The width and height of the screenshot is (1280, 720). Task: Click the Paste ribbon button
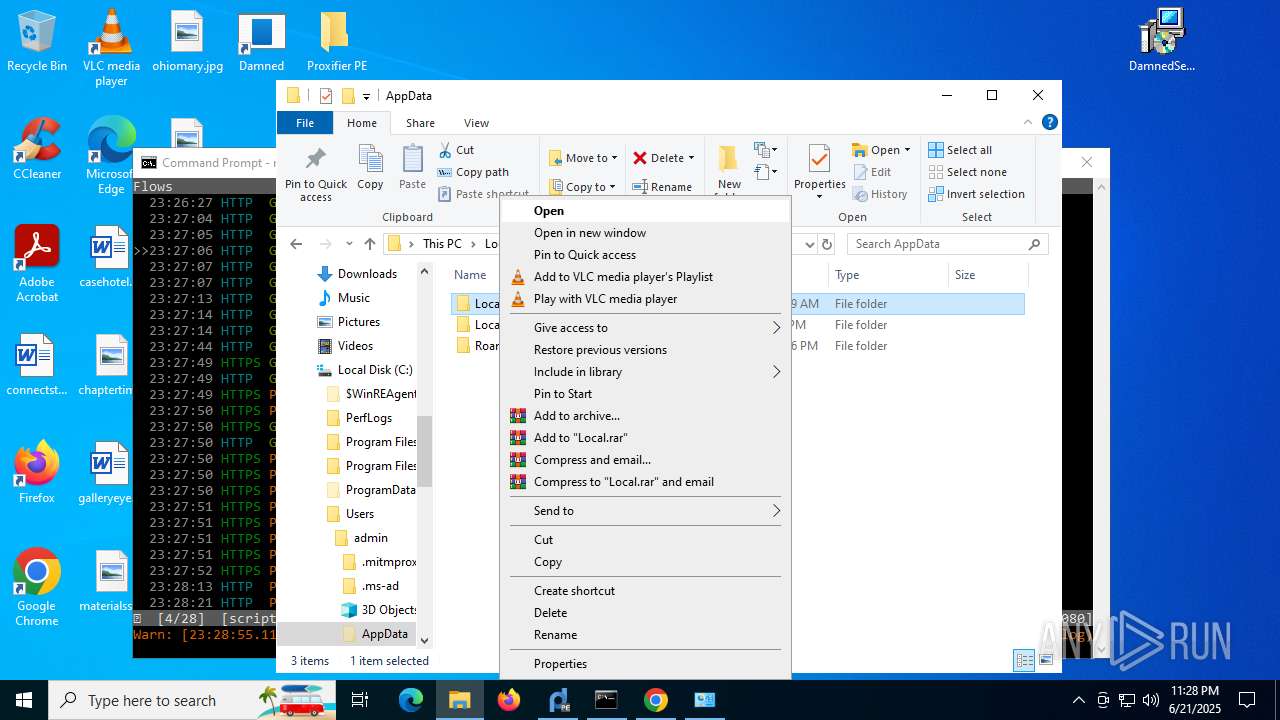(412, 168)
